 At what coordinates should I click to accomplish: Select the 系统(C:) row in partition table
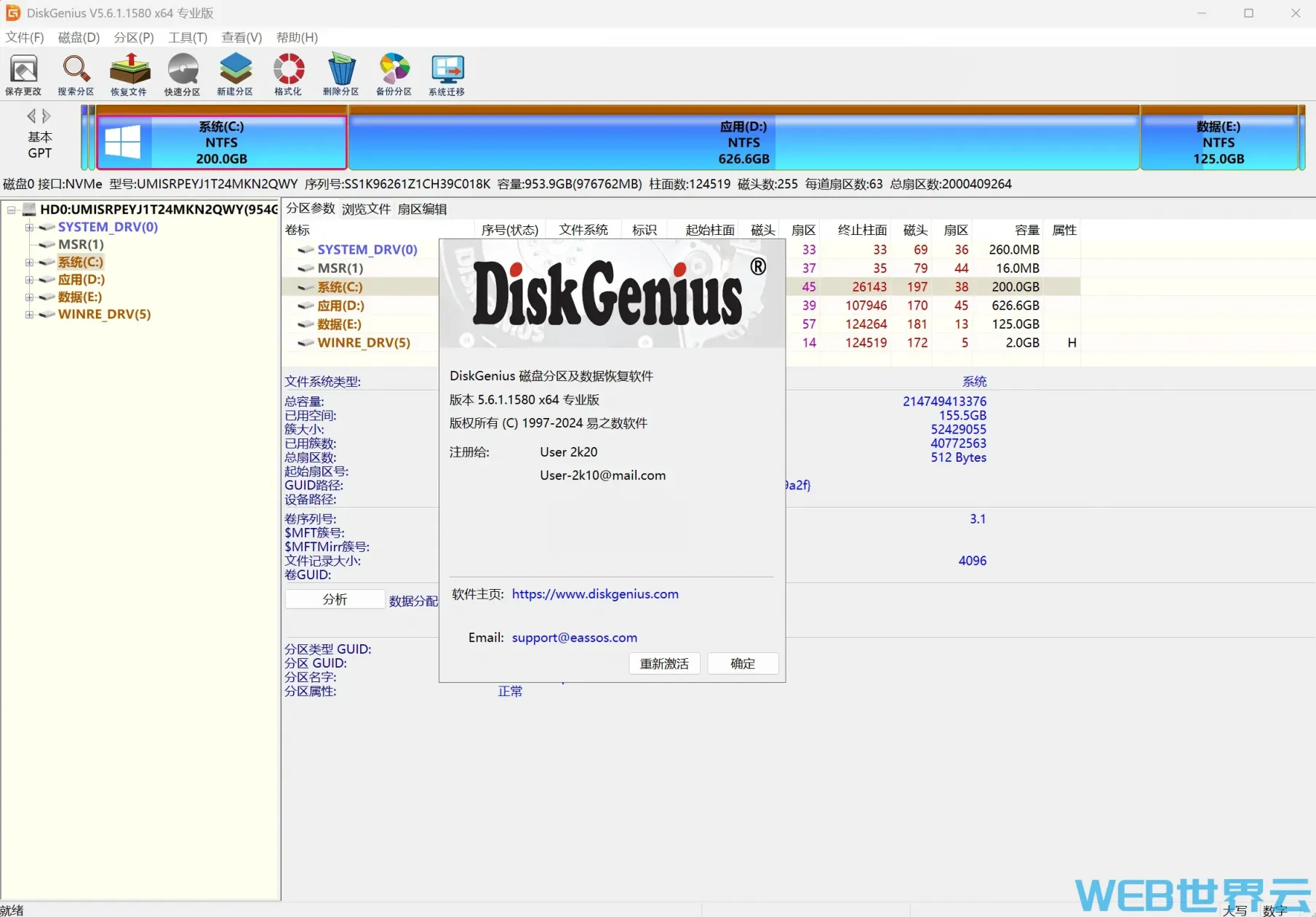point(681,287)
